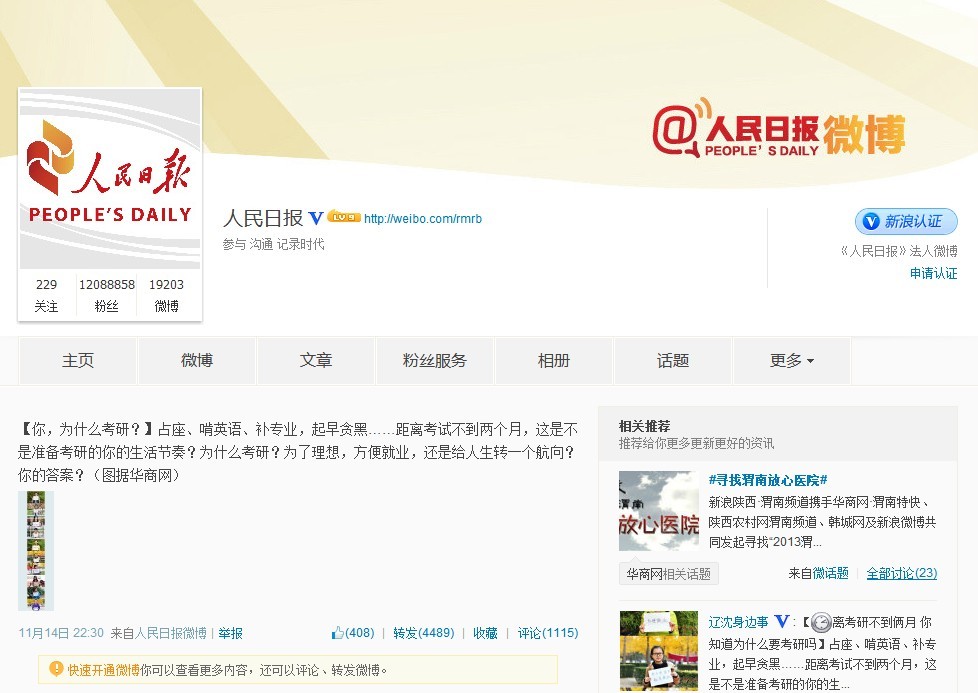Click the @人民日报微博 logo in the banner
The width and height of the screenshot is (978, 693).
(778, 130)
